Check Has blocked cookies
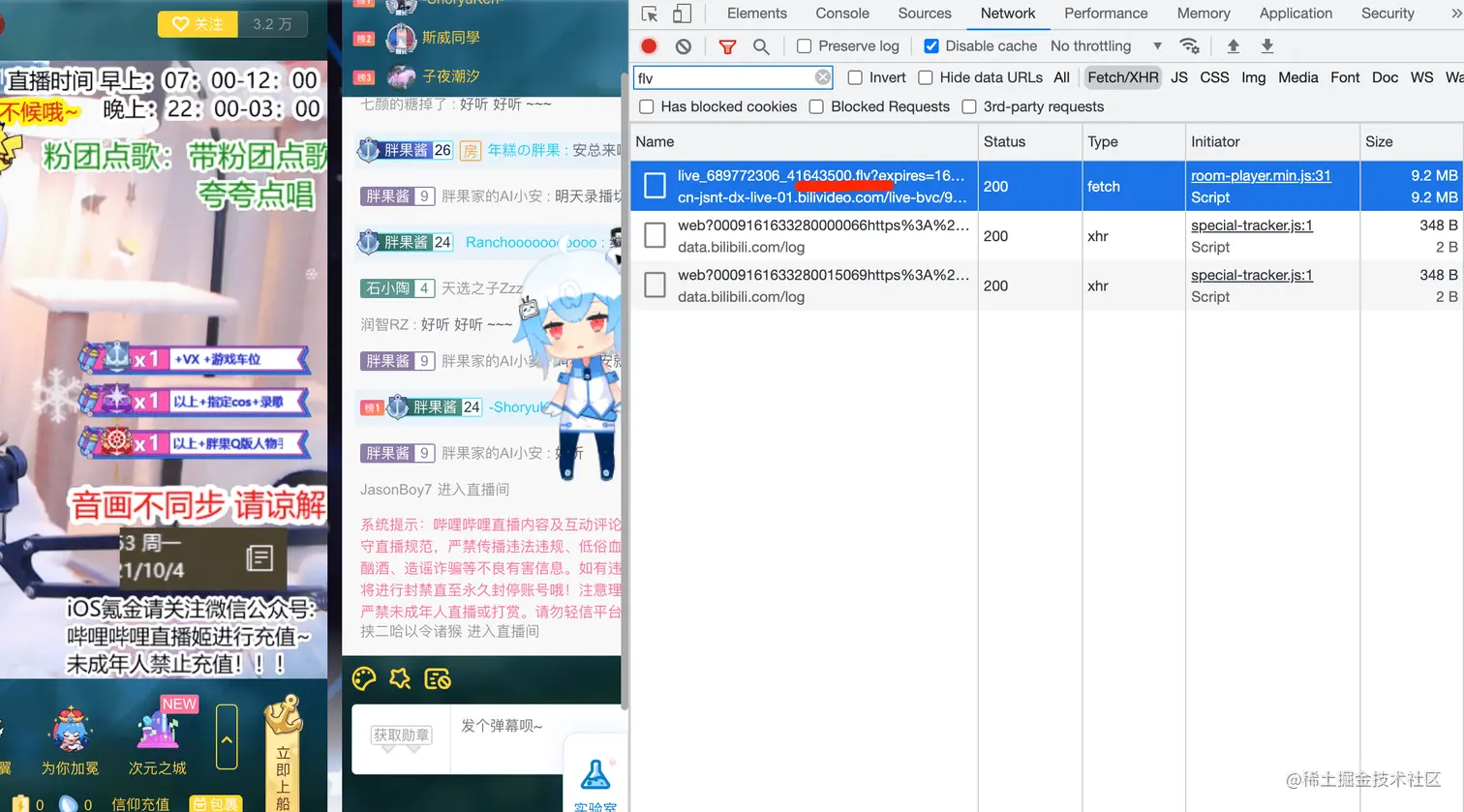Screen dimensions: 1464x812 click(647, 106)
